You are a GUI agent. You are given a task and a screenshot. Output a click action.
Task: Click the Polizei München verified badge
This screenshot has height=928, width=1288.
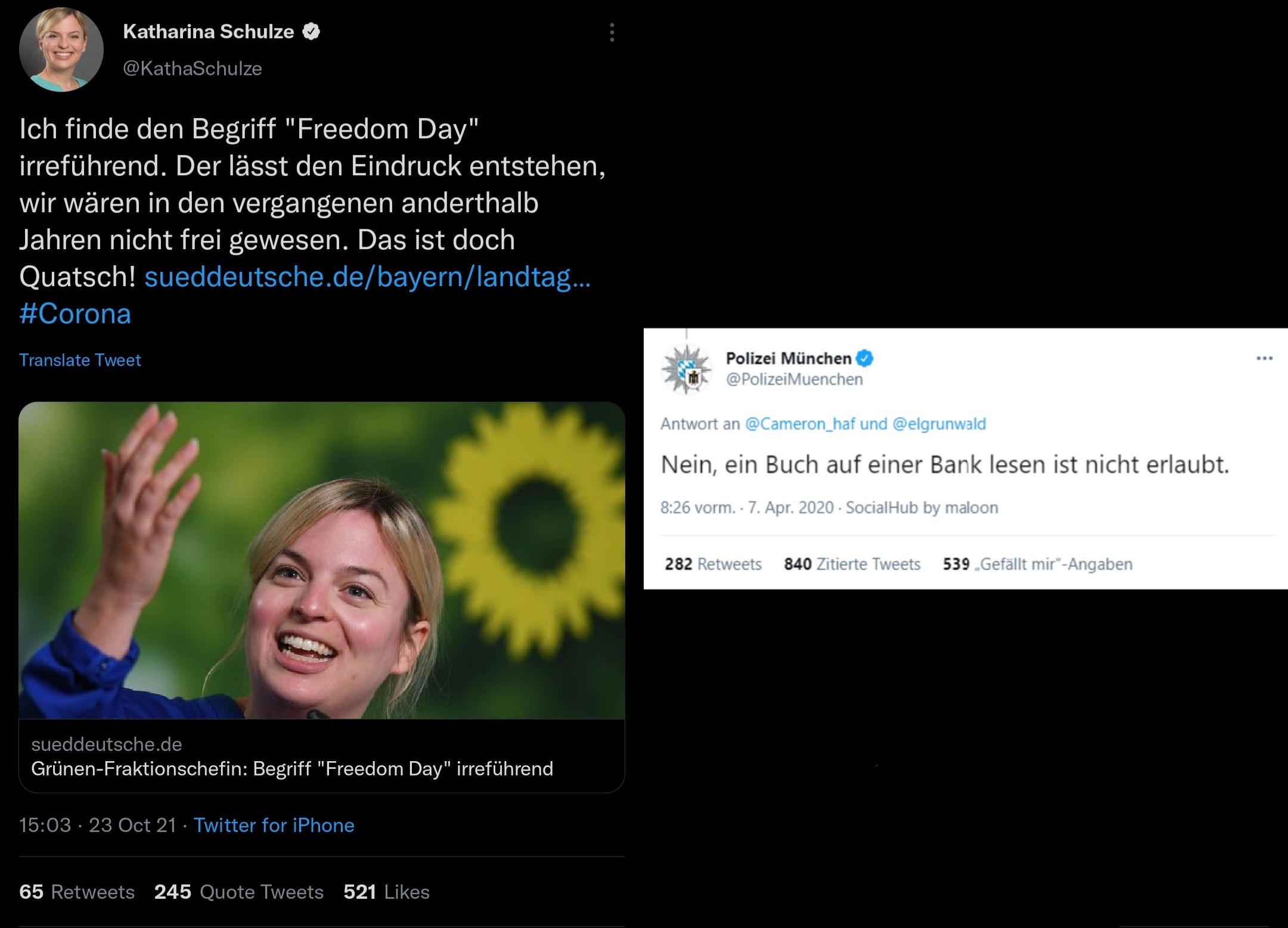pos(865,358)
